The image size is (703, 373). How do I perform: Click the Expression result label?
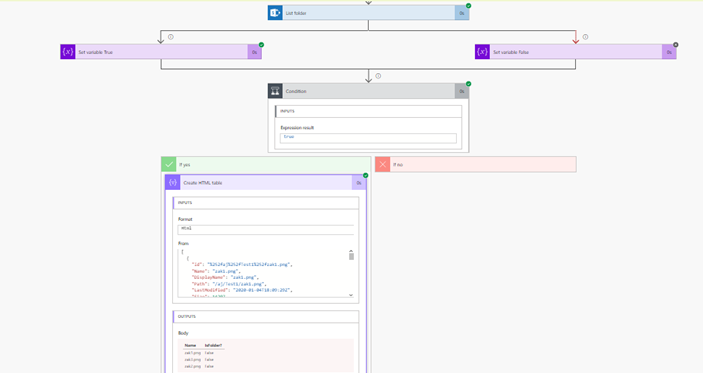[297, 128]
